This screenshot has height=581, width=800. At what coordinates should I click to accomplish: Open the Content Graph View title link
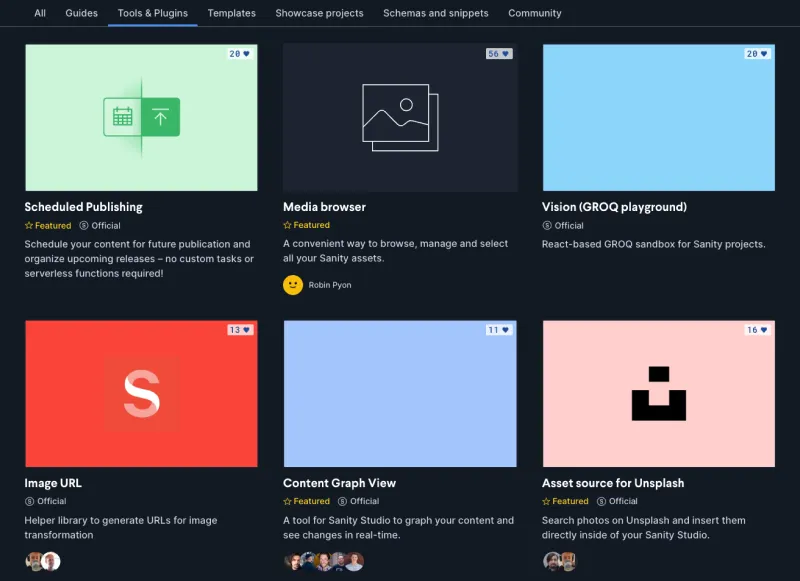(339, 483)
